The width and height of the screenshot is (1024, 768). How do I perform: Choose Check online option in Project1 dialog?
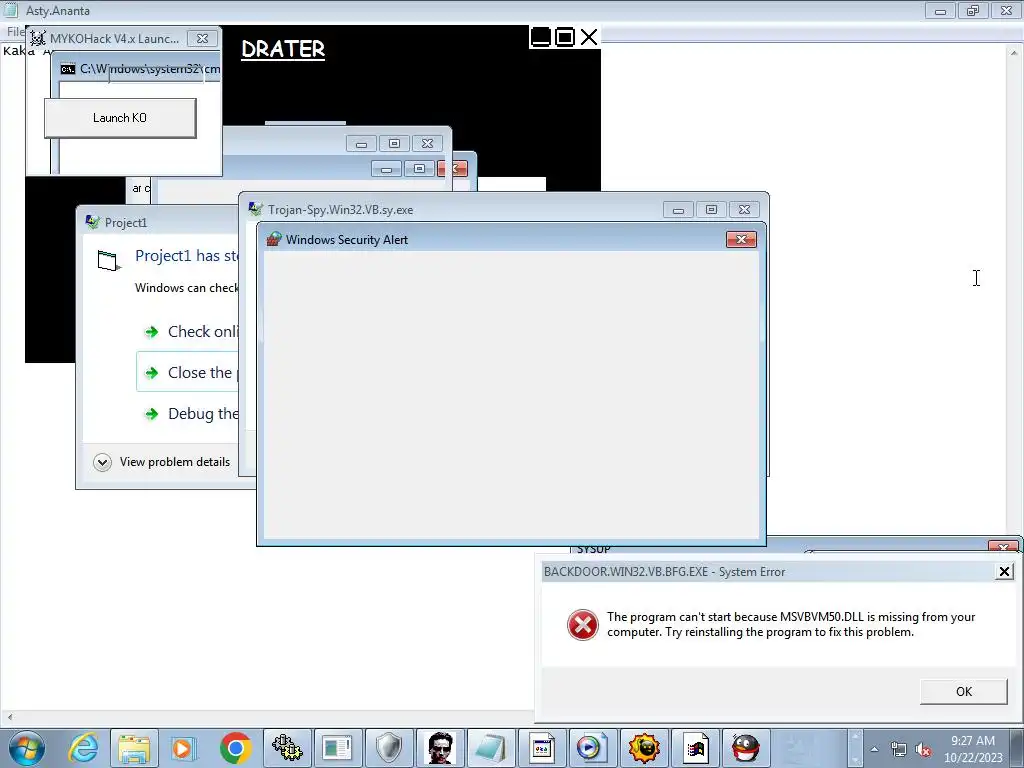pyautogui.click(x=189, y=332)
